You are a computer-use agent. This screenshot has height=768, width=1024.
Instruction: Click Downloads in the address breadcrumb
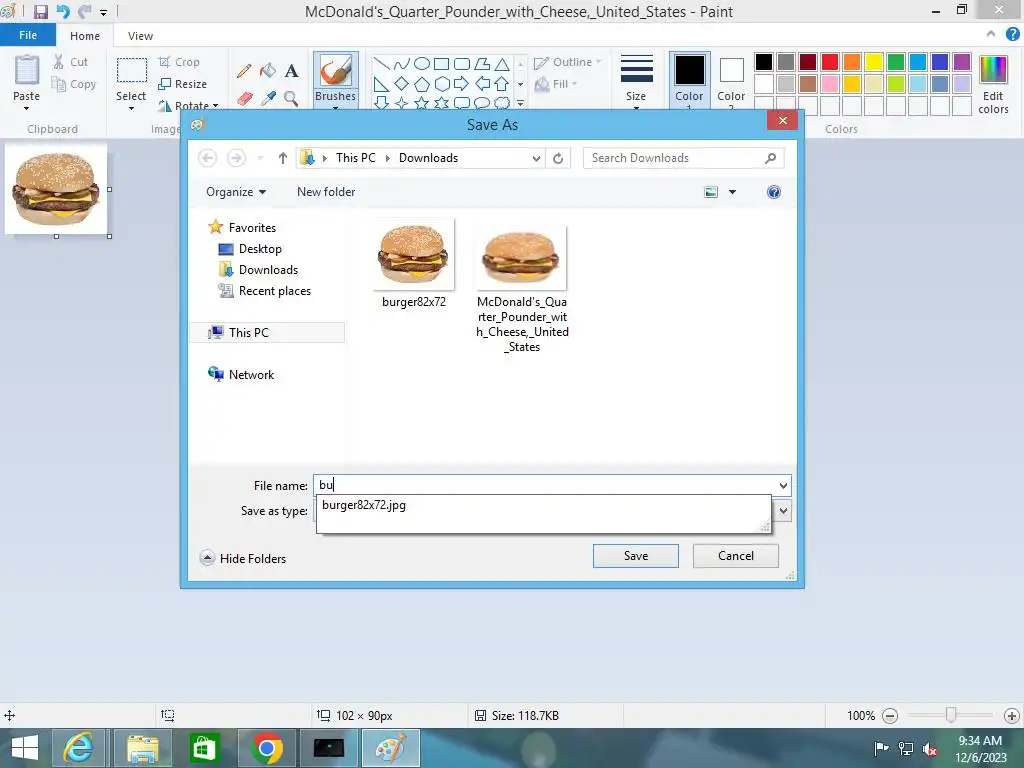(x=428, y=158)
